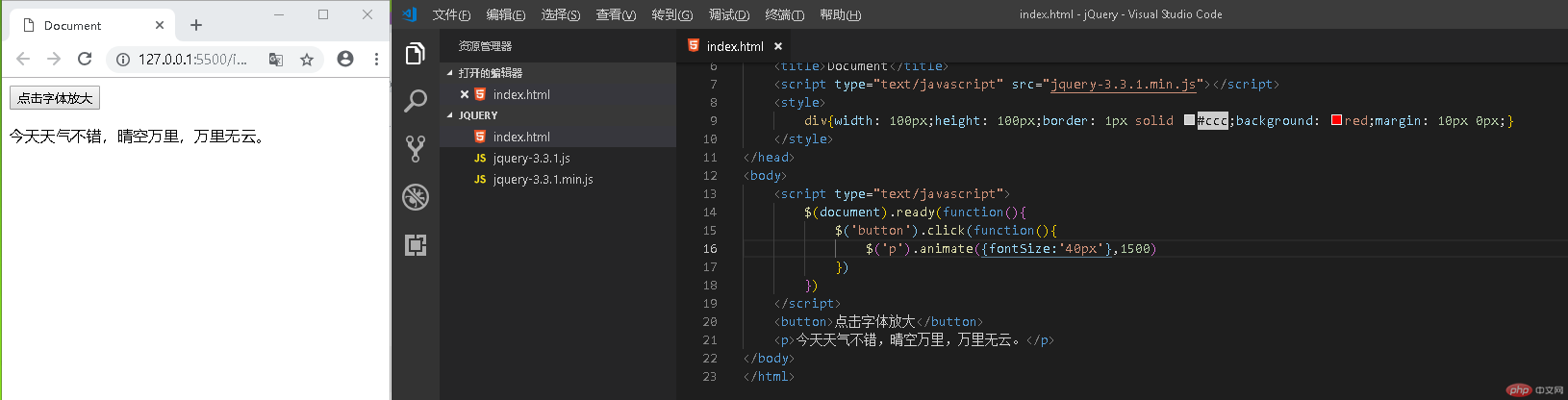Open the 调试(D) menu
Screen dimensions: 1568x400
[729, 14]
